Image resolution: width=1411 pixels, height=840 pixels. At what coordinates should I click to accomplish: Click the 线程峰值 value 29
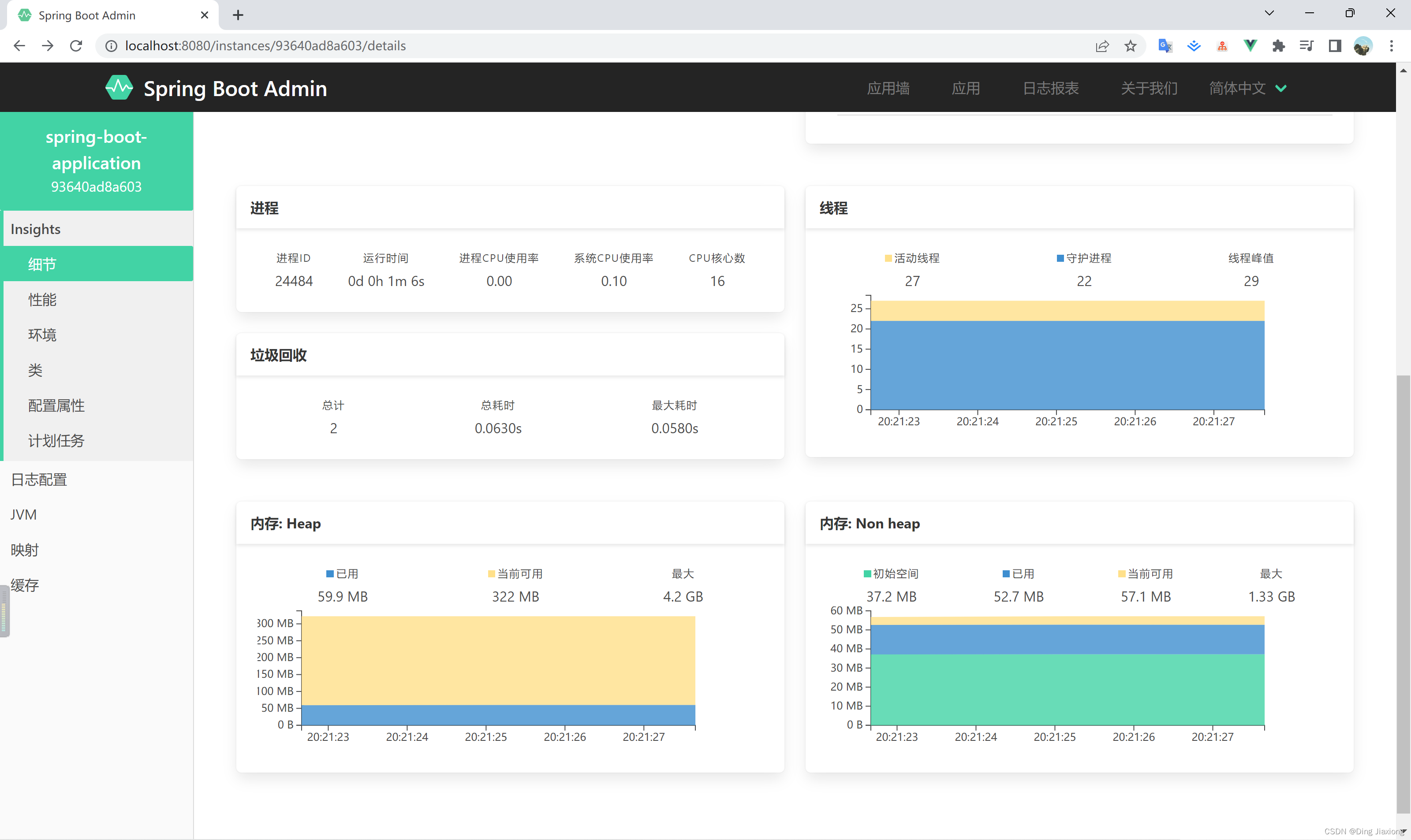(x=1251, y=281)
